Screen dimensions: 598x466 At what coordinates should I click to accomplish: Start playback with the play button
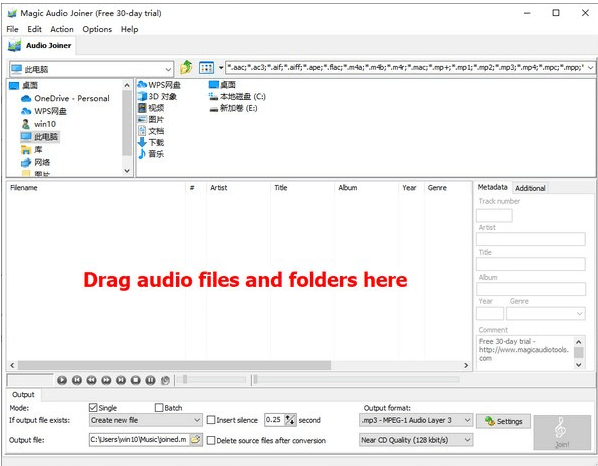[62, 380]
